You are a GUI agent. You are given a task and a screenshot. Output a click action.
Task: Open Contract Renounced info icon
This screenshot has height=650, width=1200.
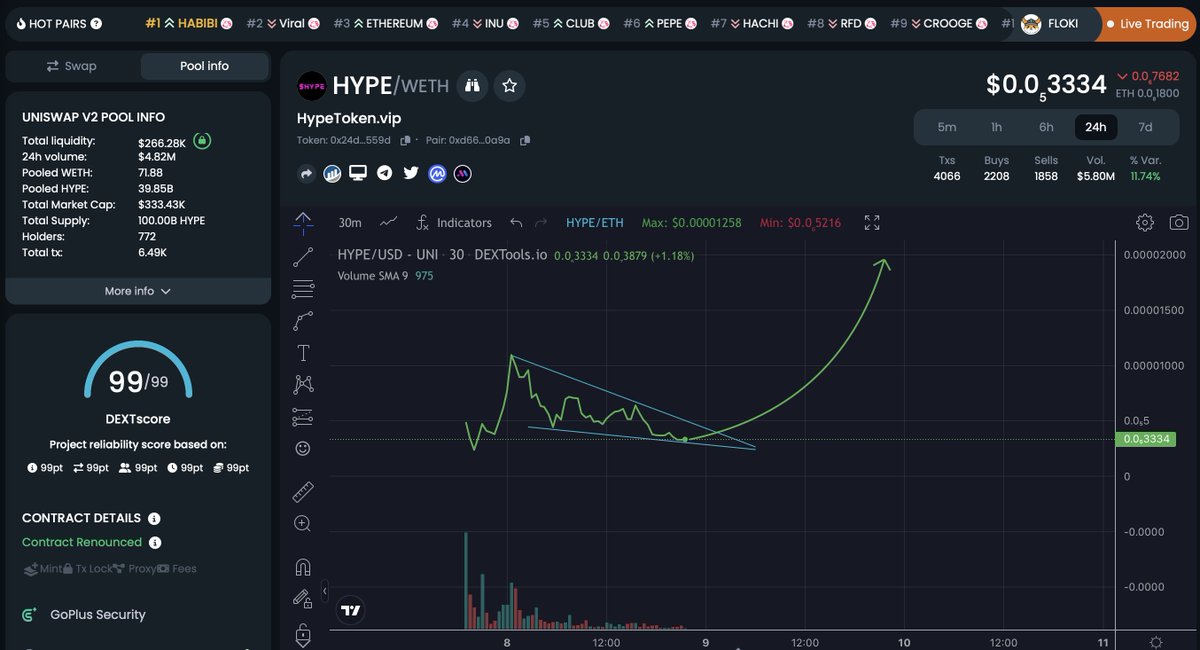click(x=155, y=543)
